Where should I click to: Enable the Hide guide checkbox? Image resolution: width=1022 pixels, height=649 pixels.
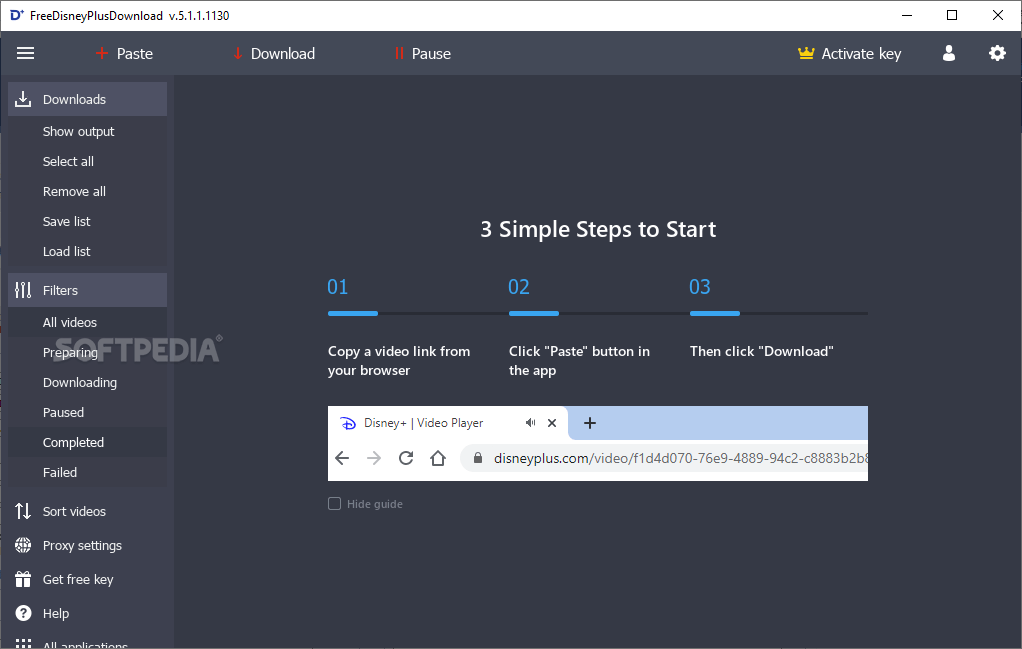[x=334, y=503]
